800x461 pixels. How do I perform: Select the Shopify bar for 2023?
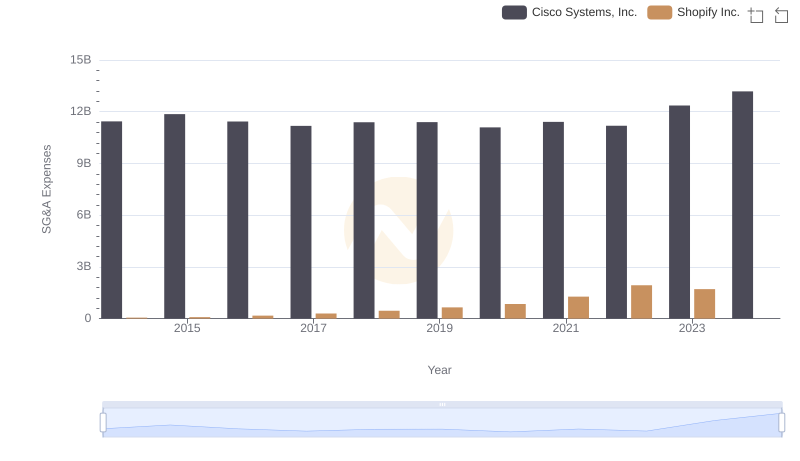[x=705, y=304]
